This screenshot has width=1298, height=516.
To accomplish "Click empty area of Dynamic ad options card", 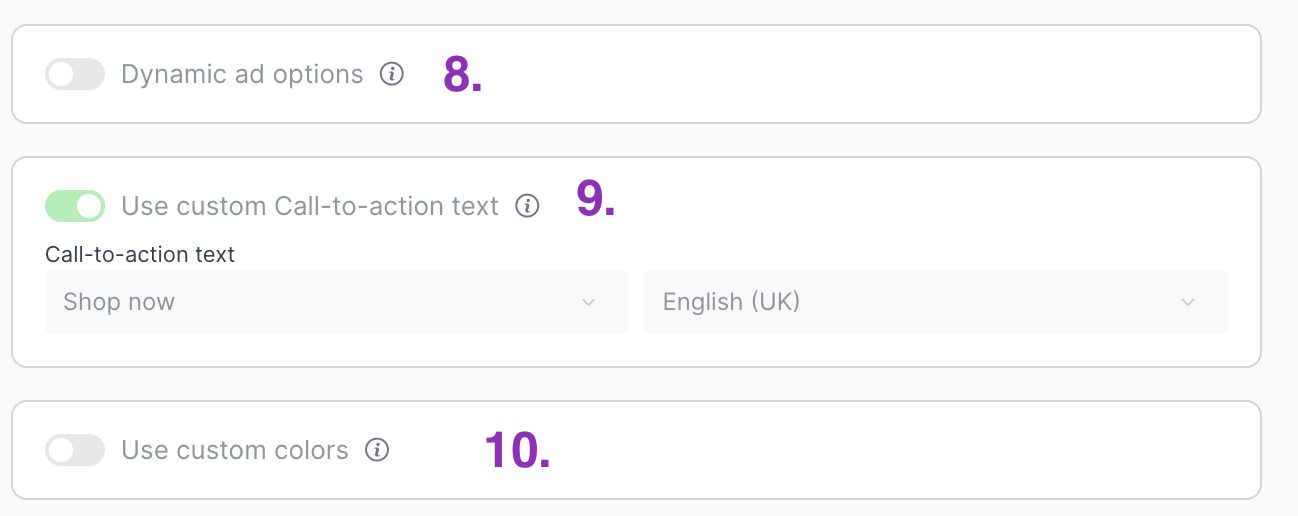I will point(850,75).
